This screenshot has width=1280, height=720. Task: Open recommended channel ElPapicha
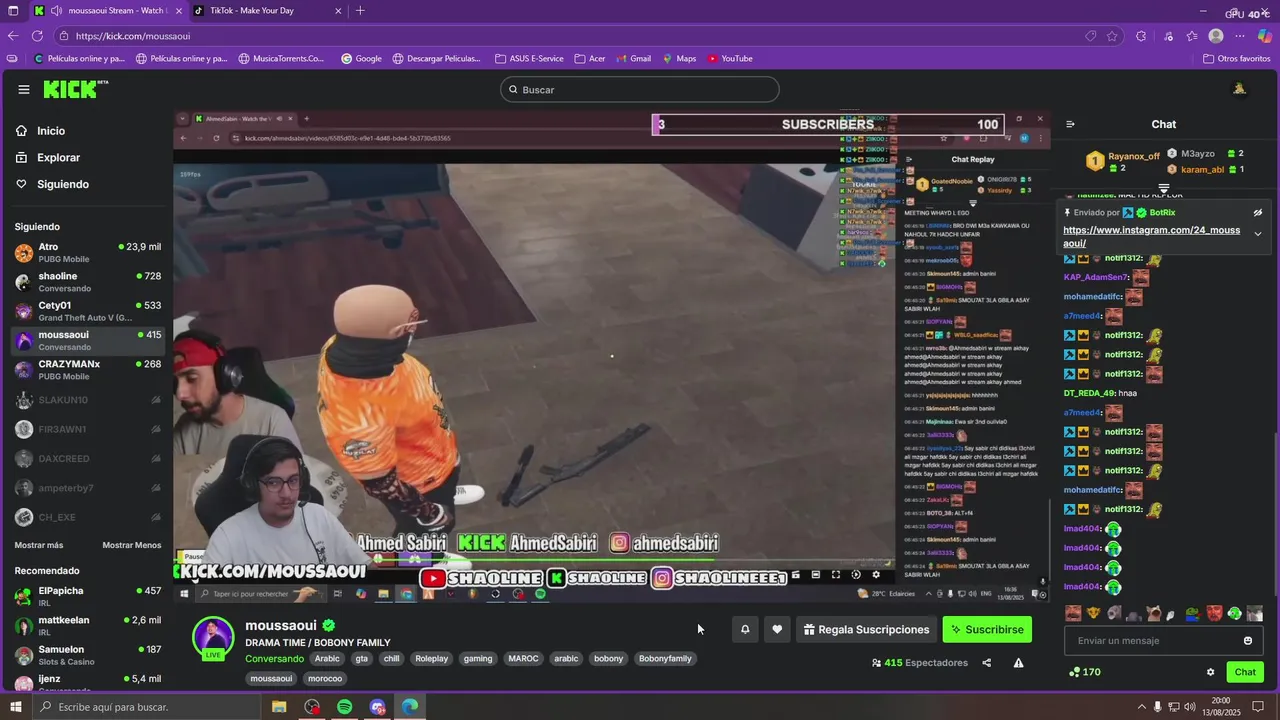pos(88,596)
